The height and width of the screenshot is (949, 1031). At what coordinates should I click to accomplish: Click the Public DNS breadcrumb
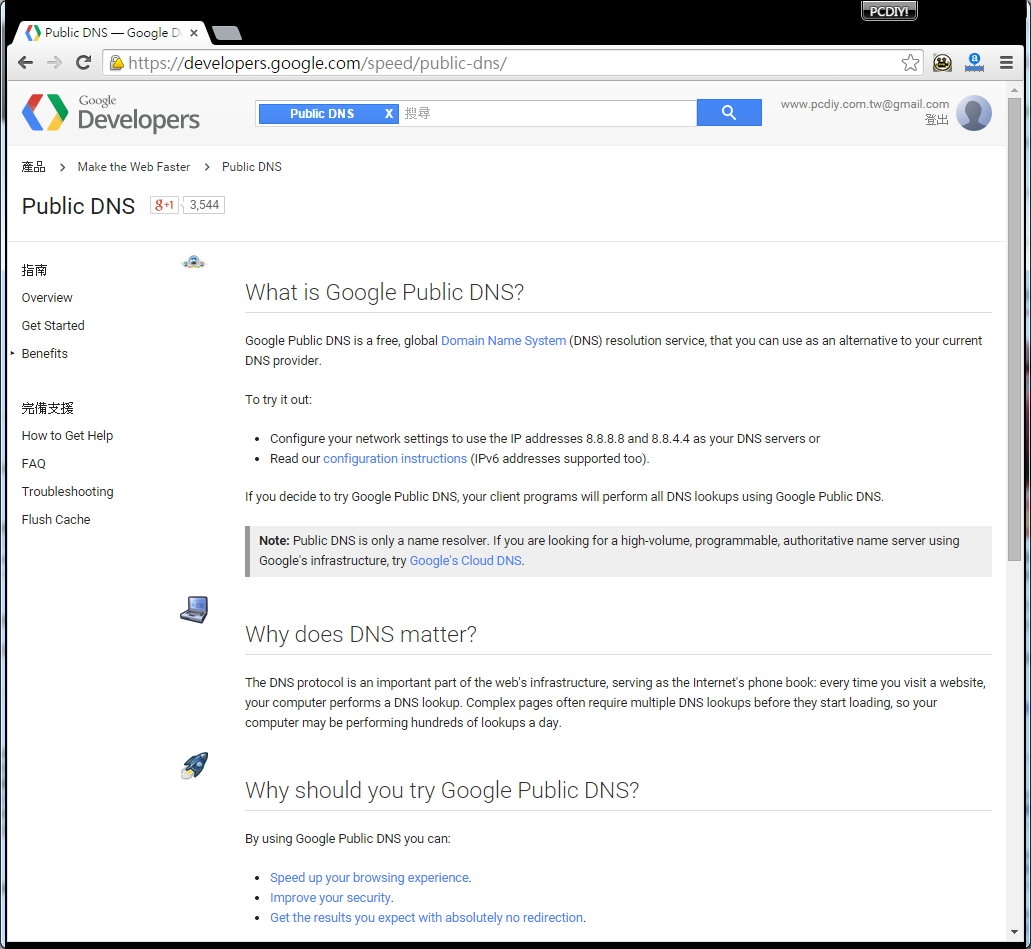252,167
